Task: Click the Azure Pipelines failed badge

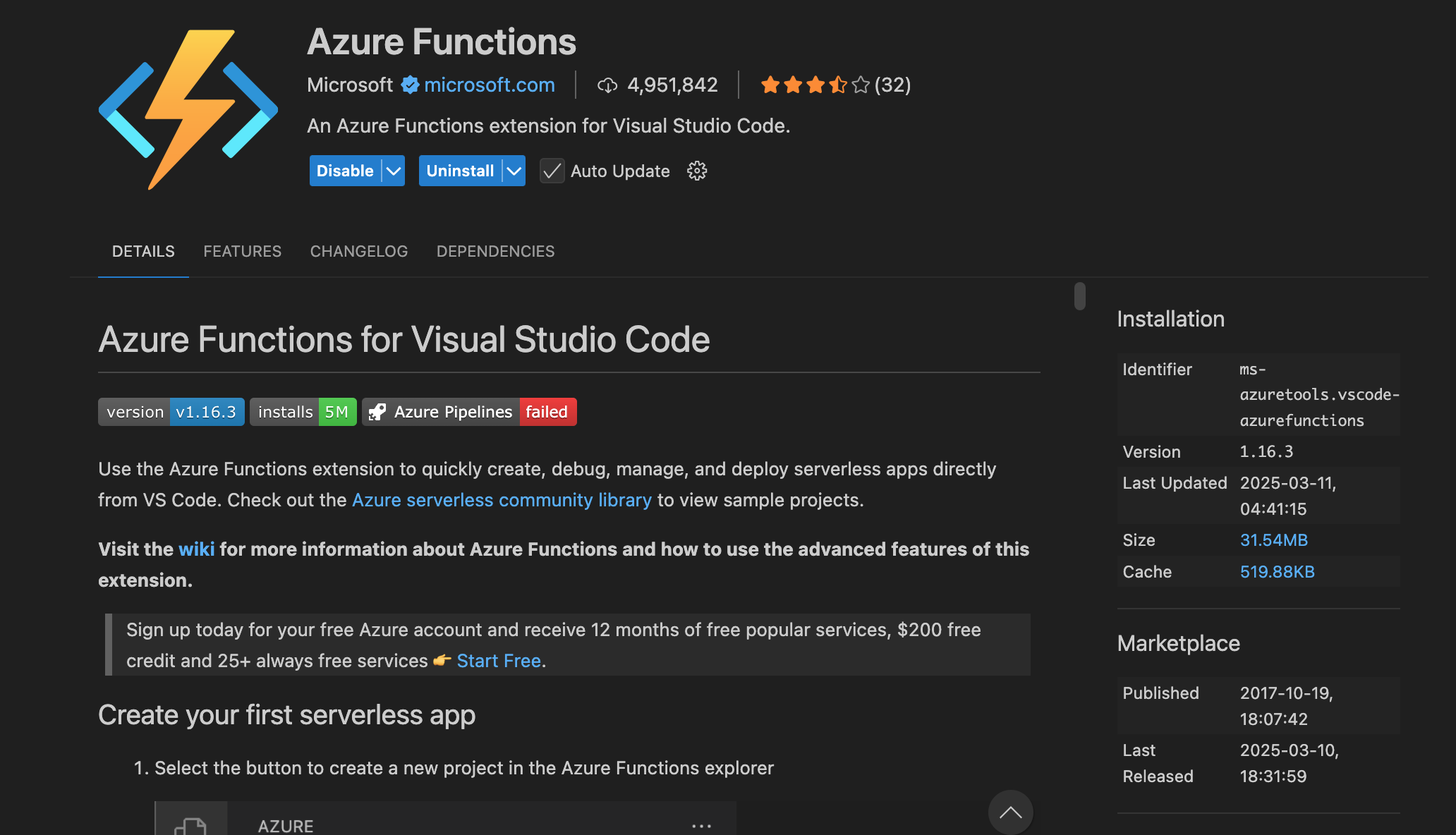Action: click(x=469, y=412)
